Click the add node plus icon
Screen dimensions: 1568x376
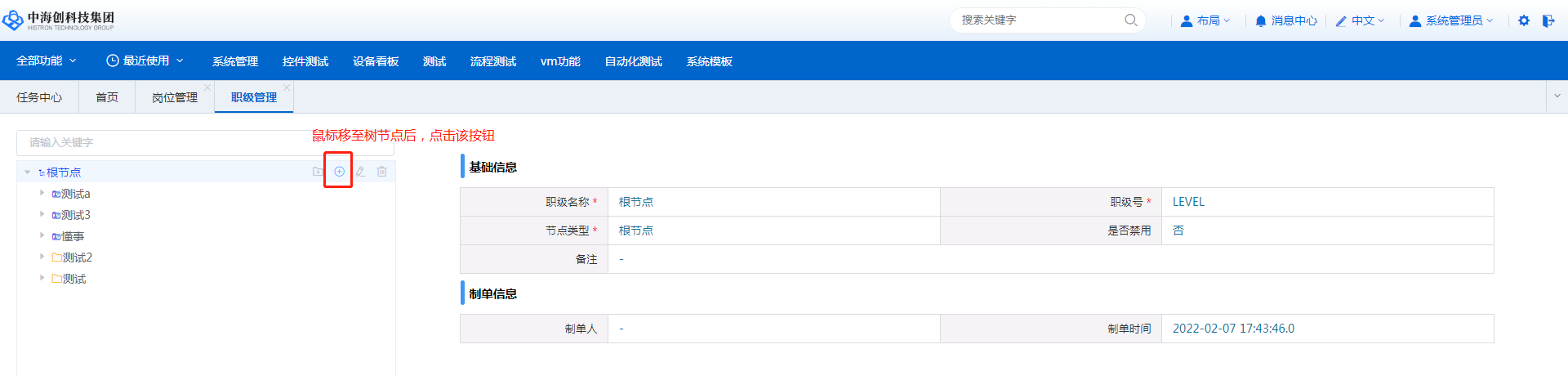point(339,172)
